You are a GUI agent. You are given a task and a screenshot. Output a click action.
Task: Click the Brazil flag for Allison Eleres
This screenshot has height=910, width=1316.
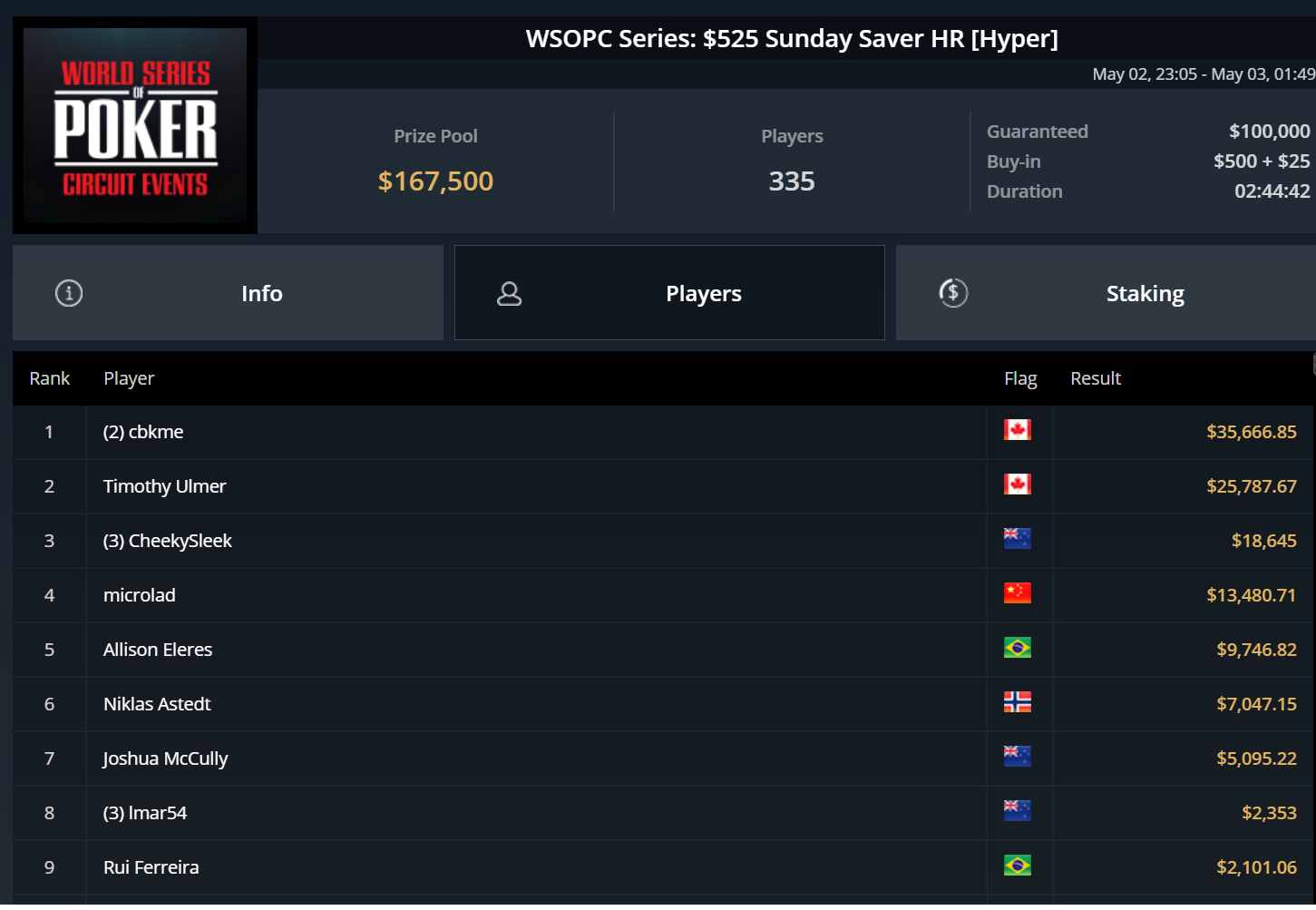coord(1017,648)
